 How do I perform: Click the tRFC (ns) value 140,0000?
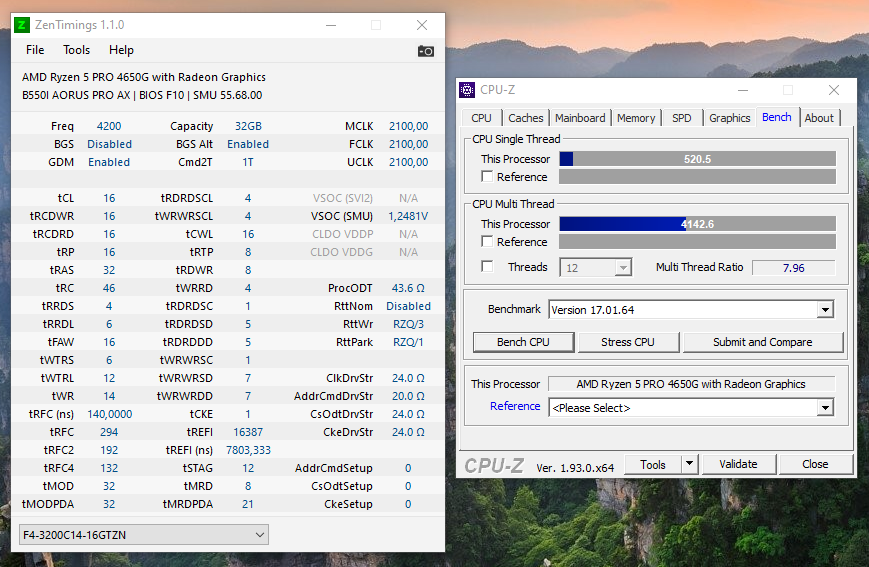click(109, 414)
